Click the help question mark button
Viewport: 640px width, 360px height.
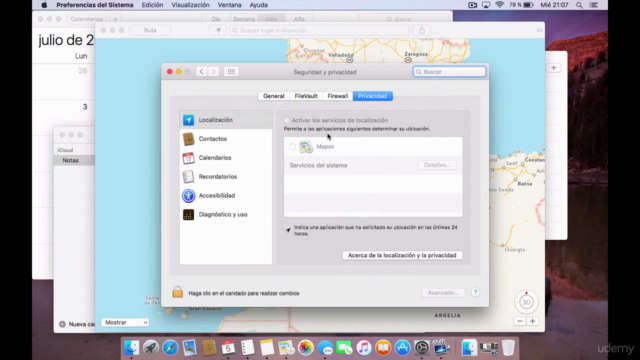pos(475,292)
